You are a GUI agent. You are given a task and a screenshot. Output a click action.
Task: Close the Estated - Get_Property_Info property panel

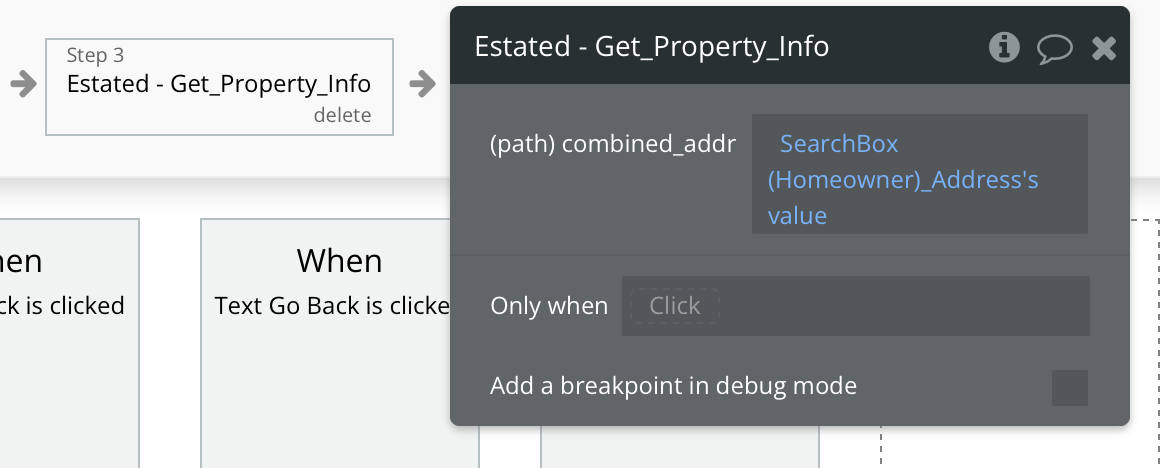(x=1104, y=49)
